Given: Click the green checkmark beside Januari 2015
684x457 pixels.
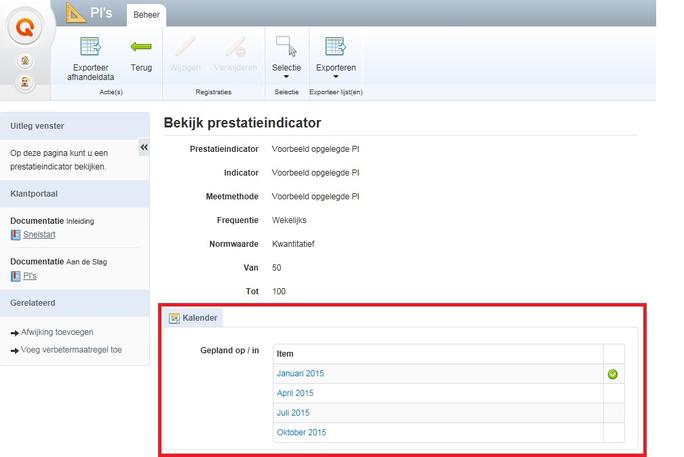Looking at the screenshot, I should point(613,374).
